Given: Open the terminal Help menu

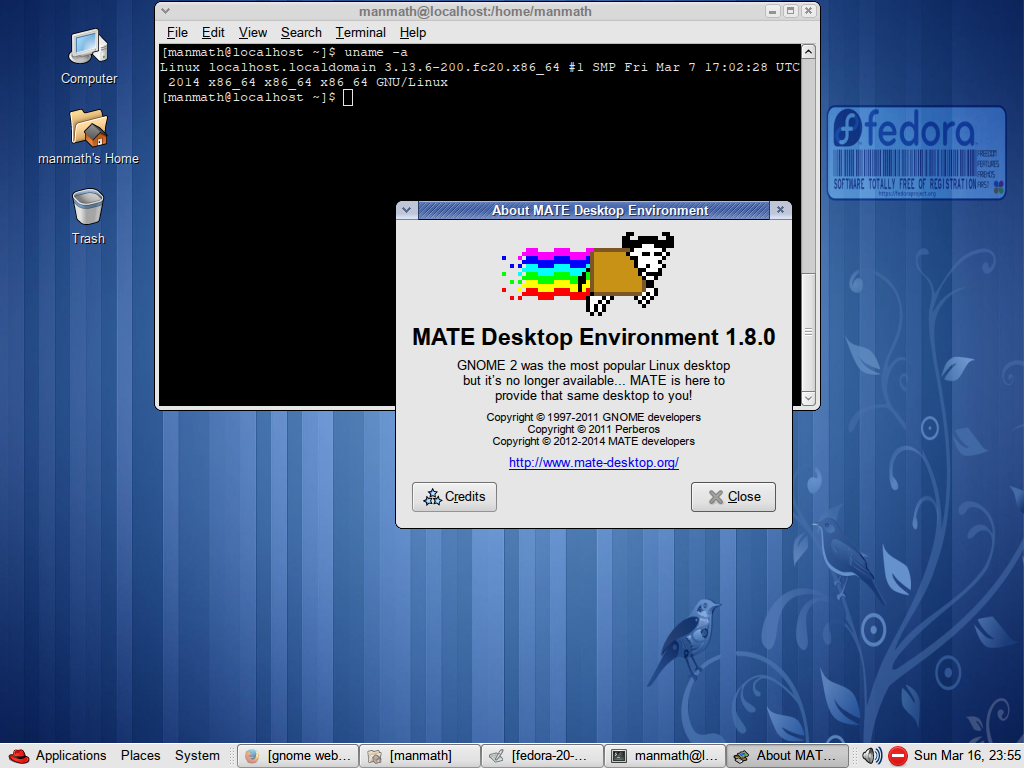Looking at the screenshot, I should [x=413, y=33].
